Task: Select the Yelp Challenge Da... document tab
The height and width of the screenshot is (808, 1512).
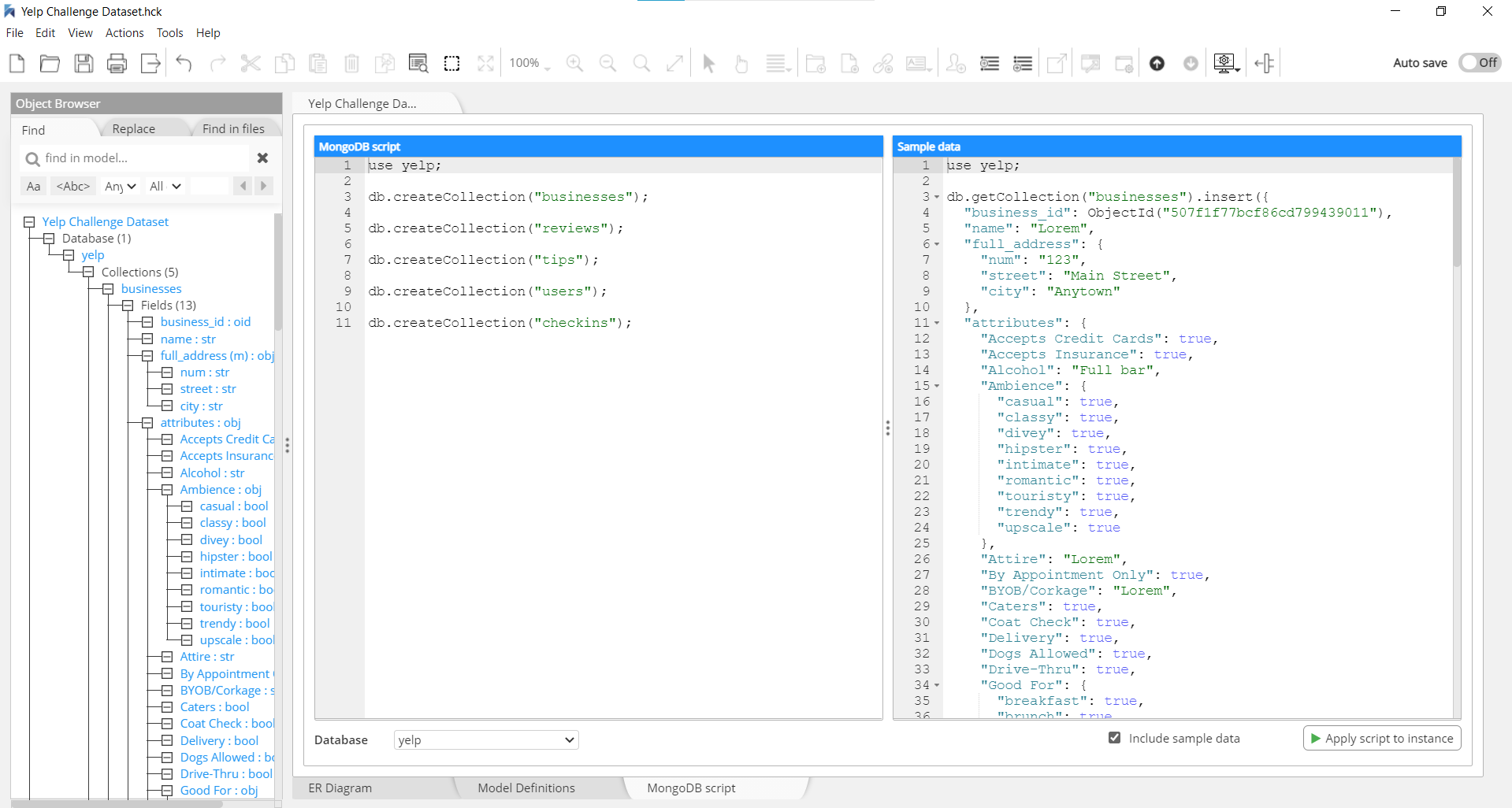Action: click(362, 104)
